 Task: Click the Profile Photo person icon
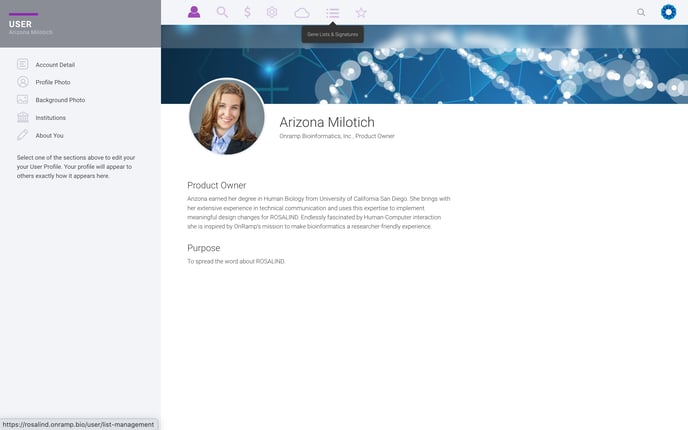click(x=22, y=82)
